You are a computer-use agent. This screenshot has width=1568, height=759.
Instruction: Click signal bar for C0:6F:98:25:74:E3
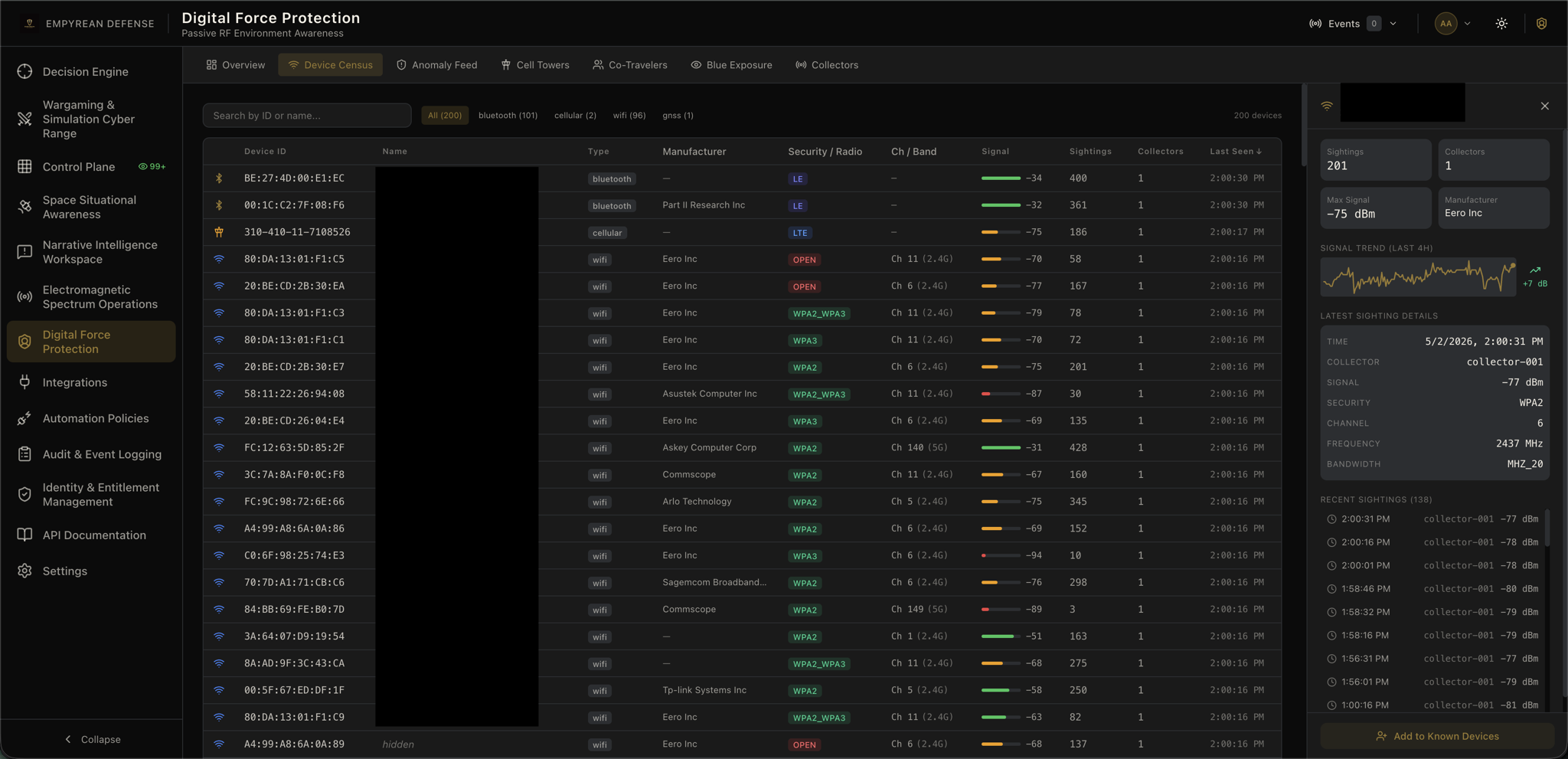[x=1000, y=555]
